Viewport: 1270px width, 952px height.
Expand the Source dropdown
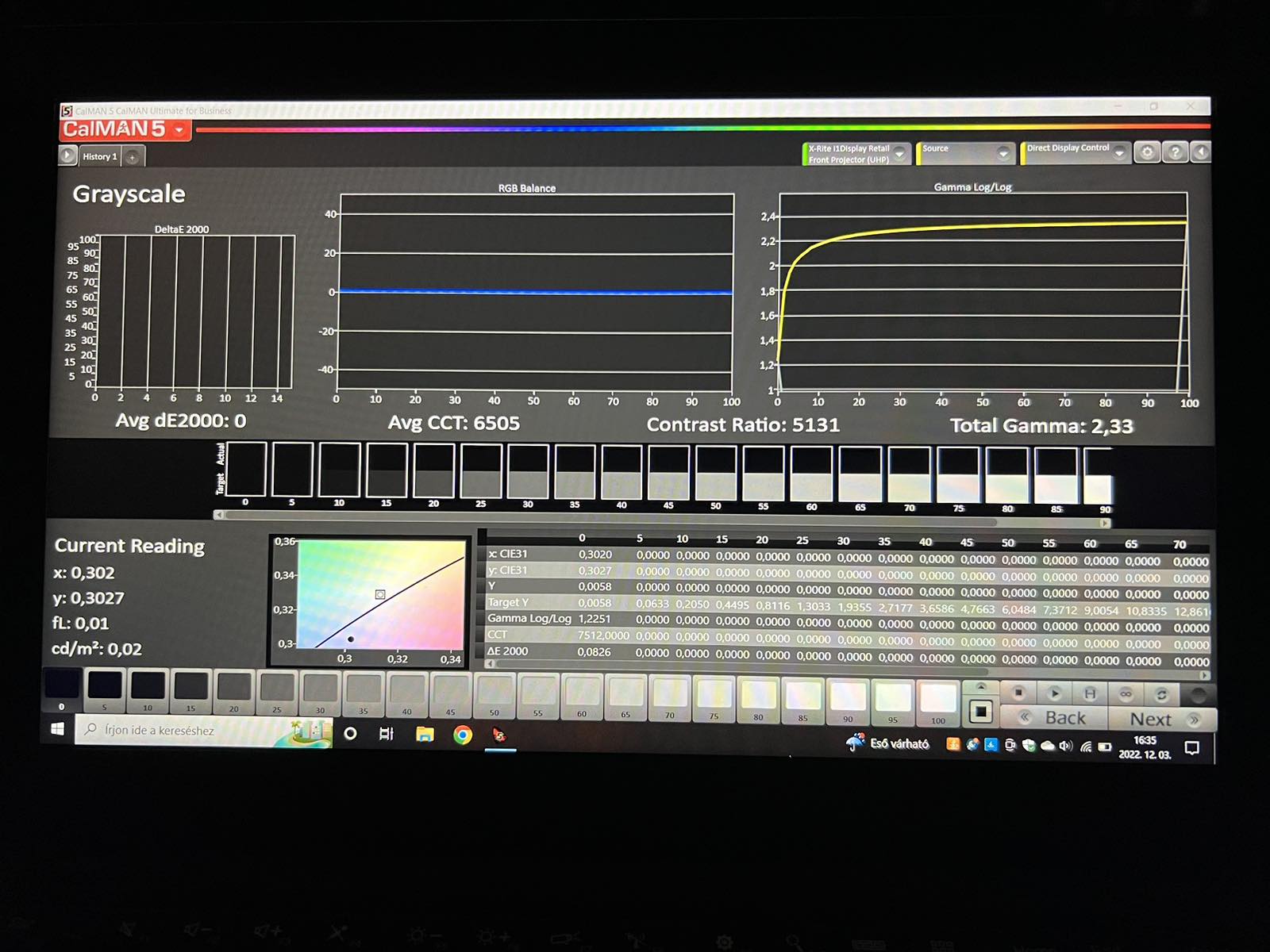[x=1003, y=154]
